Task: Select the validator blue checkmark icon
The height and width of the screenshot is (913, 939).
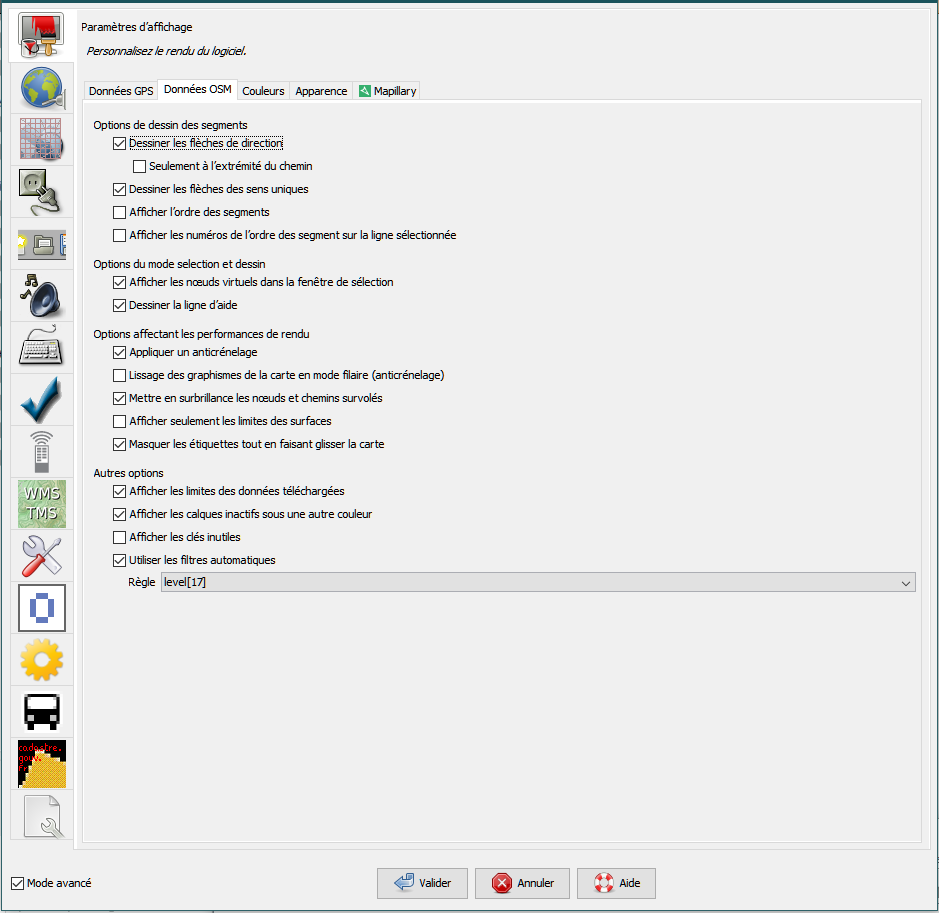Action: coord(42,400)
